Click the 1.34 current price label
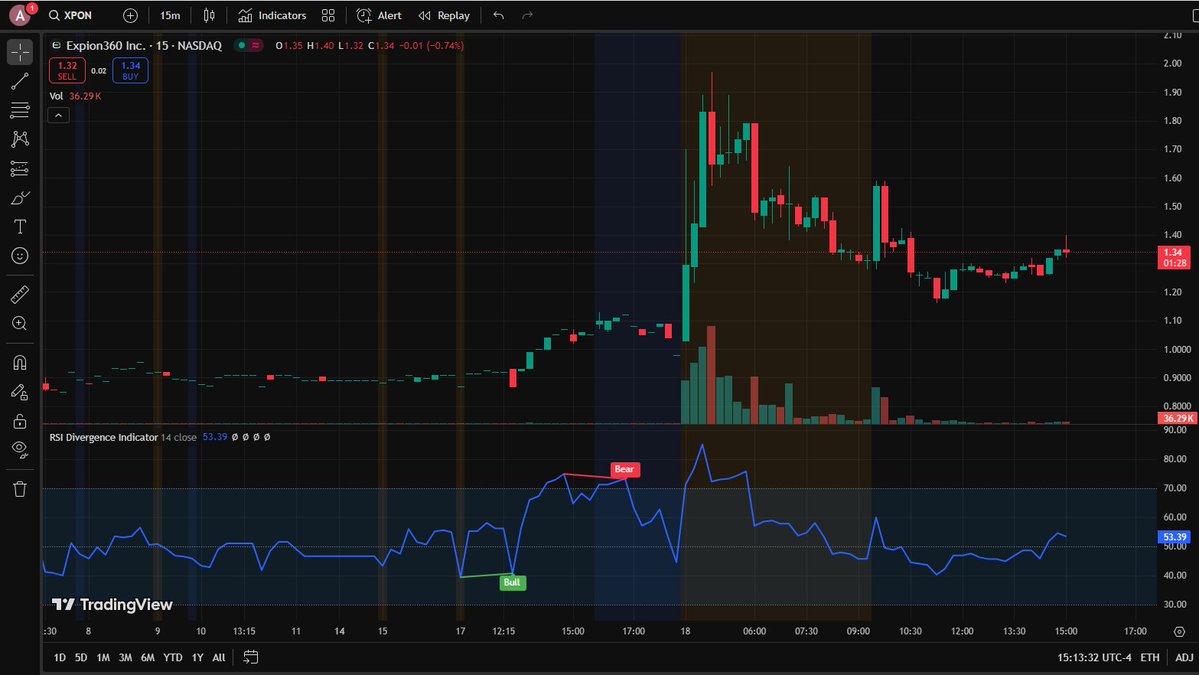Viewport: 1199px width, 675px height. 1174,258
